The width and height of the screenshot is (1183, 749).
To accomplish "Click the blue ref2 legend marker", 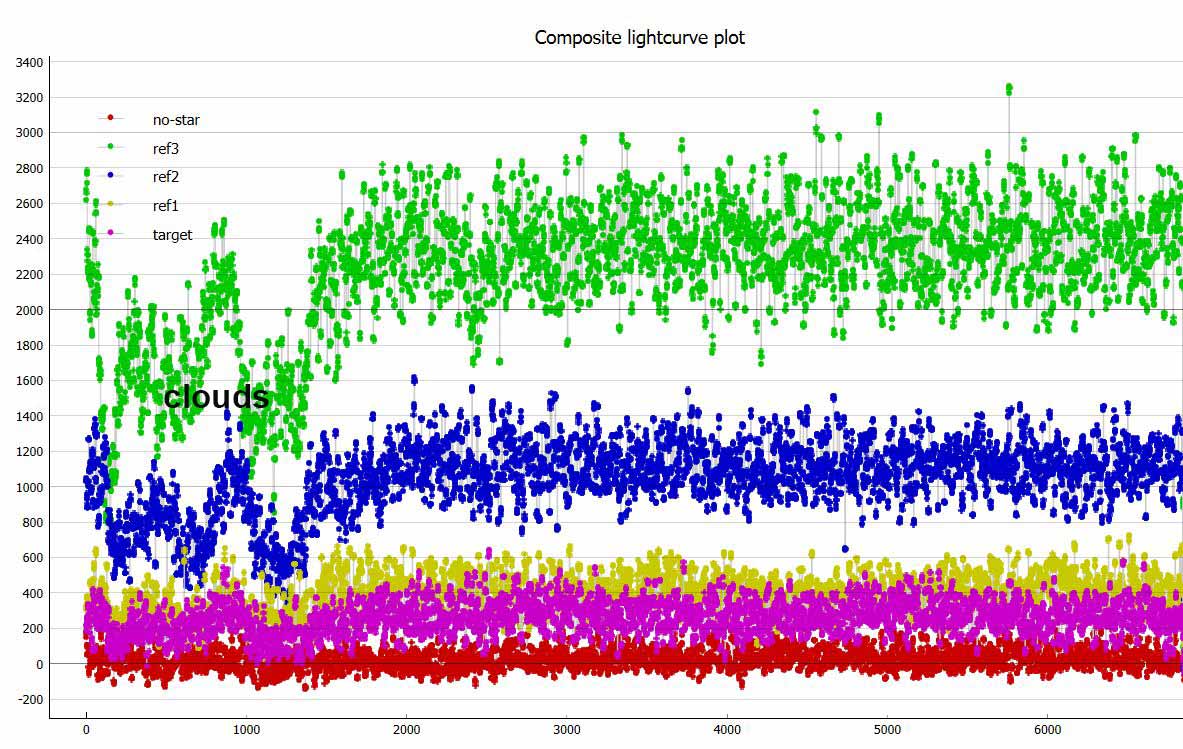I will 110,175.
